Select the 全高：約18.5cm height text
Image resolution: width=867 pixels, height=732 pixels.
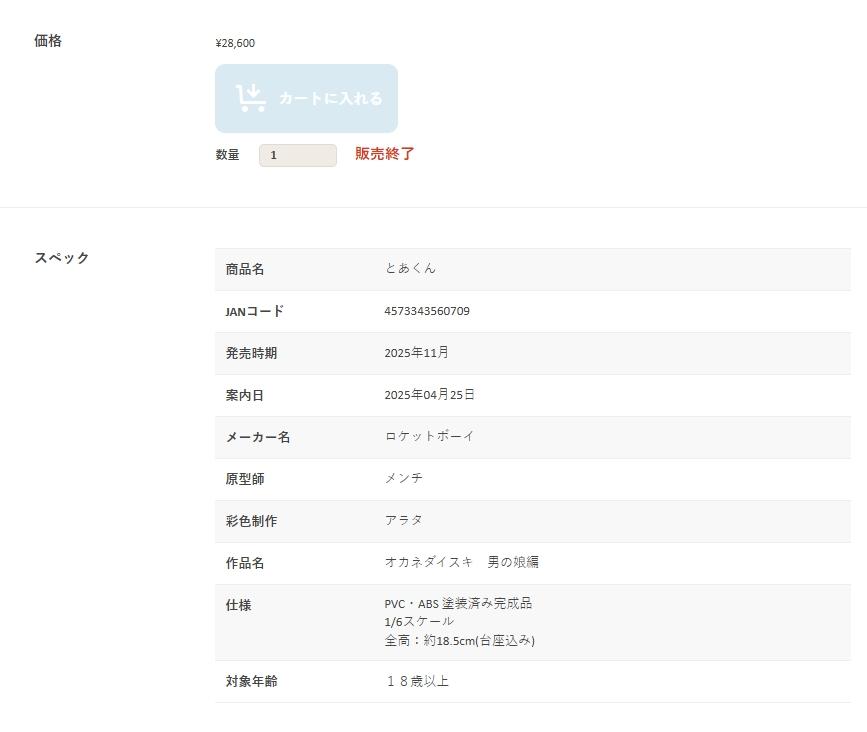coord(459,640)
